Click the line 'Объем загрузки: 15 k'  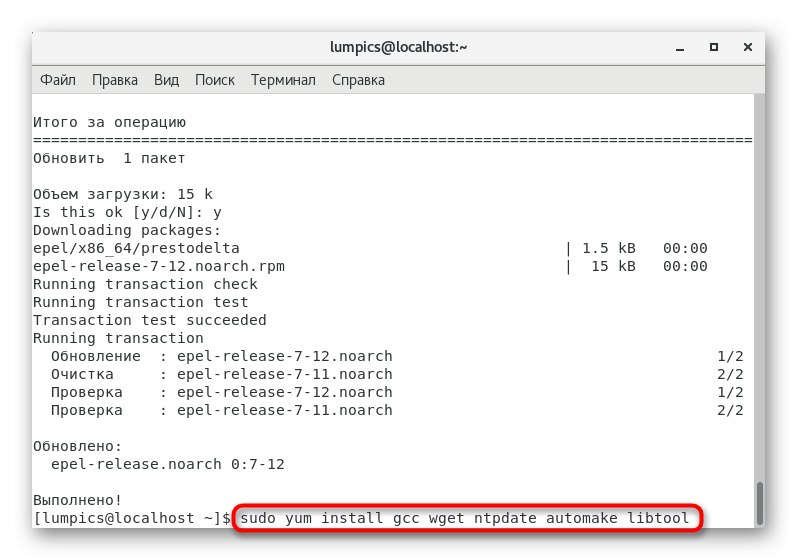click(122, 194)
